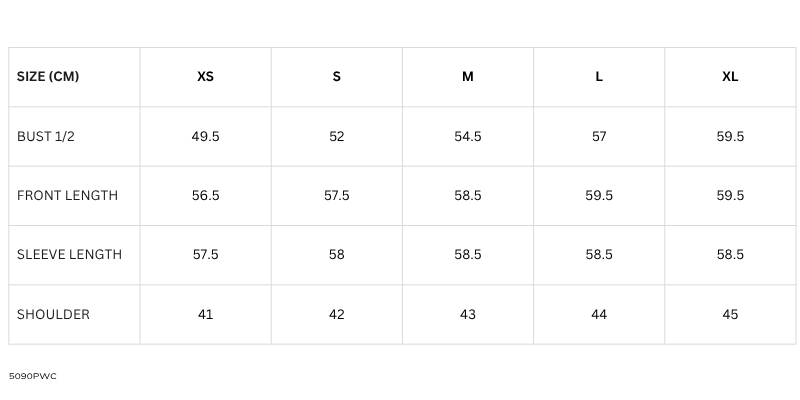The height and width of the screenshot is (400, 800).
Task: Click the L size column header
Action: 599,77
